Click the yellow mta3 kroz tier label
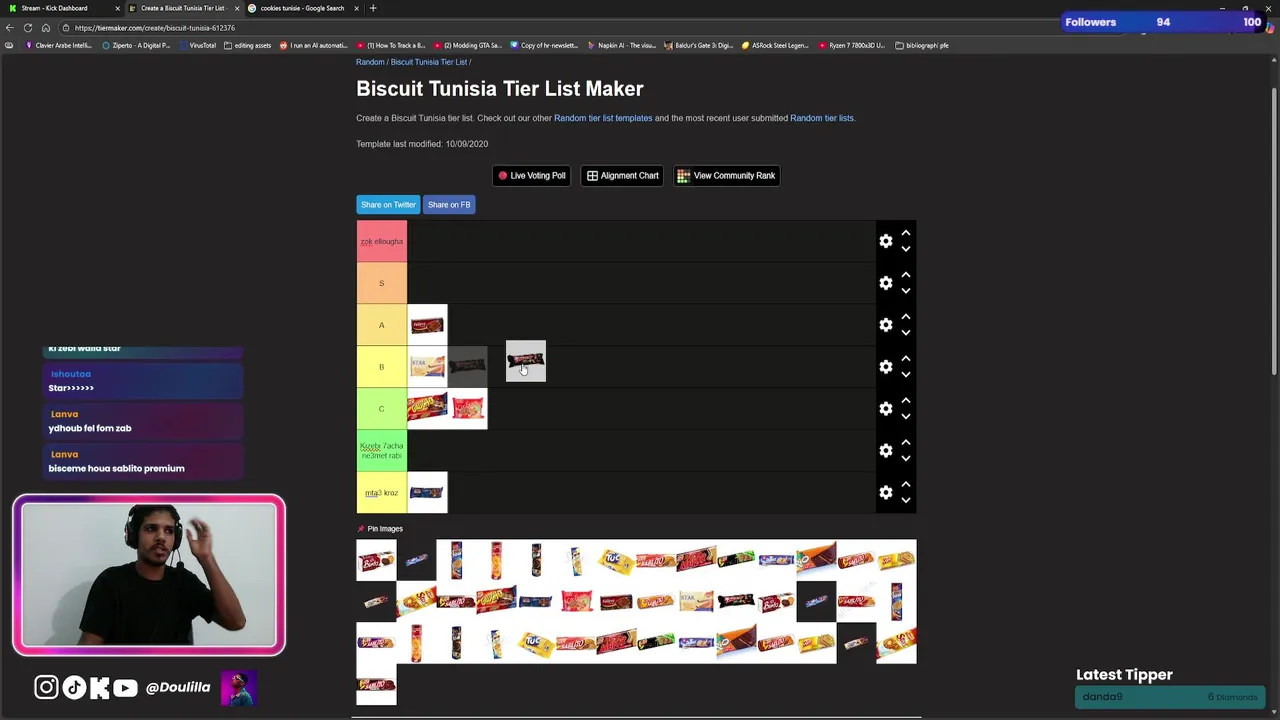Screen dimensions: 1280x720 point(382,493)
